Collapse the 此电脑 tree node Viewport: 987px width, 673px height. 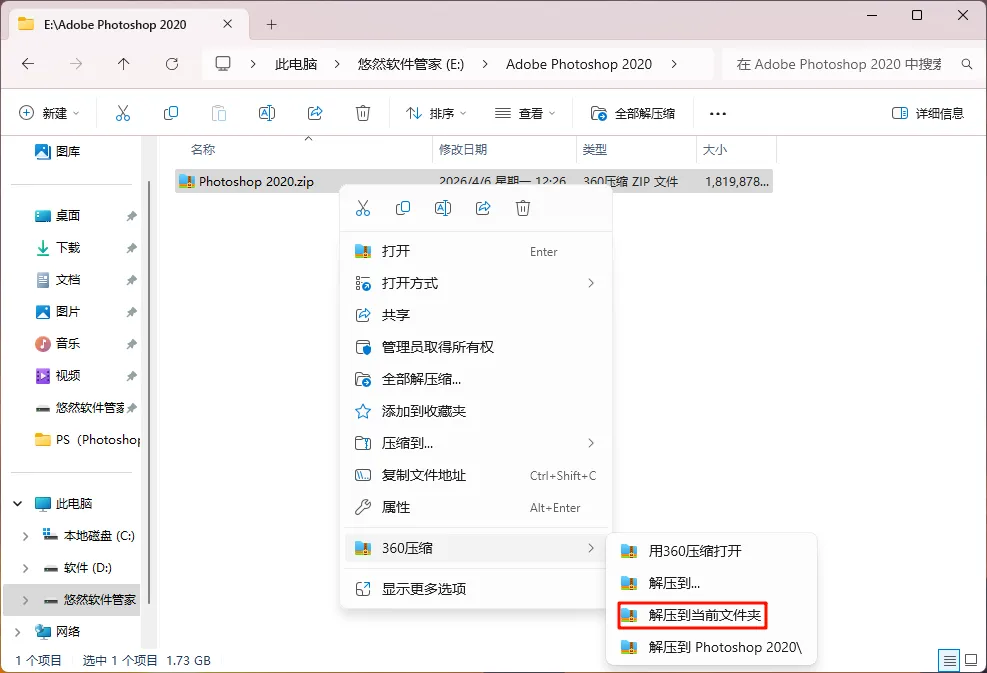(x=18, y=504)
